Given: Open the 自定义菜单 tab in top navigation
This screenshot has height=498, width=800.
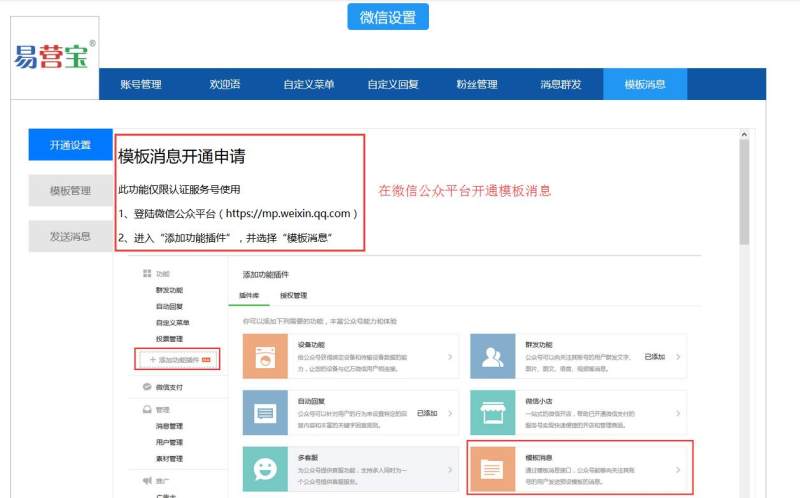Looking at the screenshot, I should coord(308,85).
